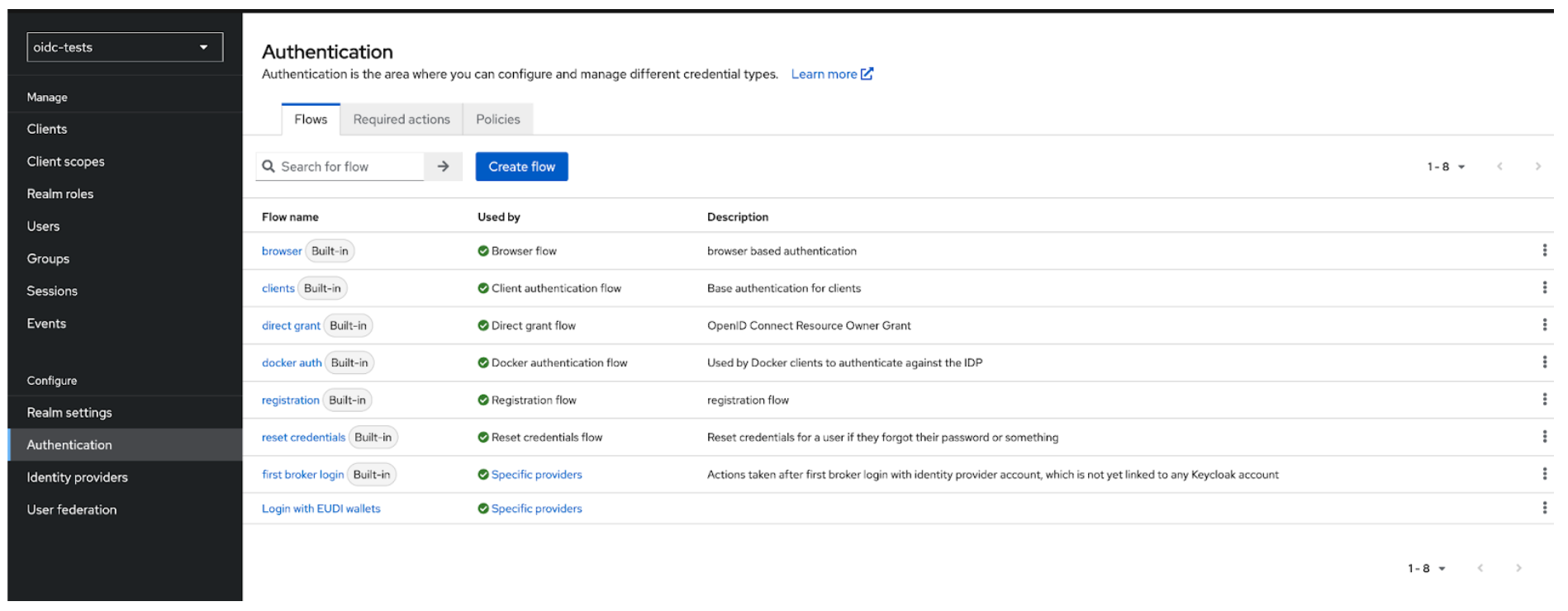
Task: Go to Identity providers in sidebar
Action: coord(77,477)
